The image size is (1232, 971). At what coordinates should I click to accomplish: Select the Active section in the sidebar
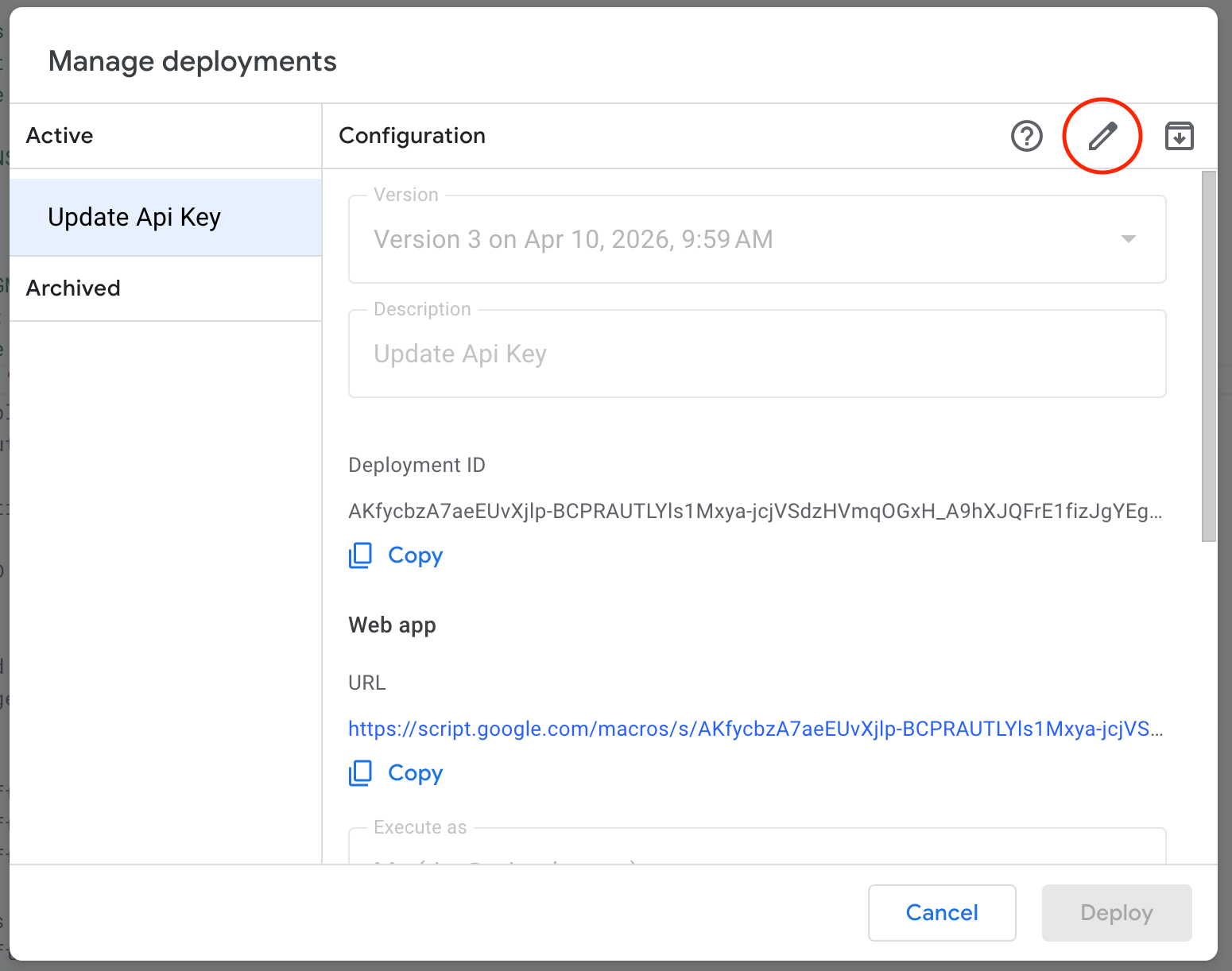[x=59, y=135]
